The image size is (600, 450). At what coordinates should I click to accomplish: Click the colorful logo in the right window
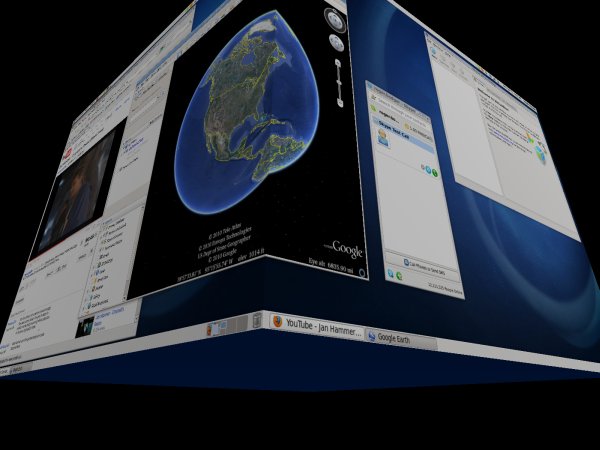[x=538, y=148]
